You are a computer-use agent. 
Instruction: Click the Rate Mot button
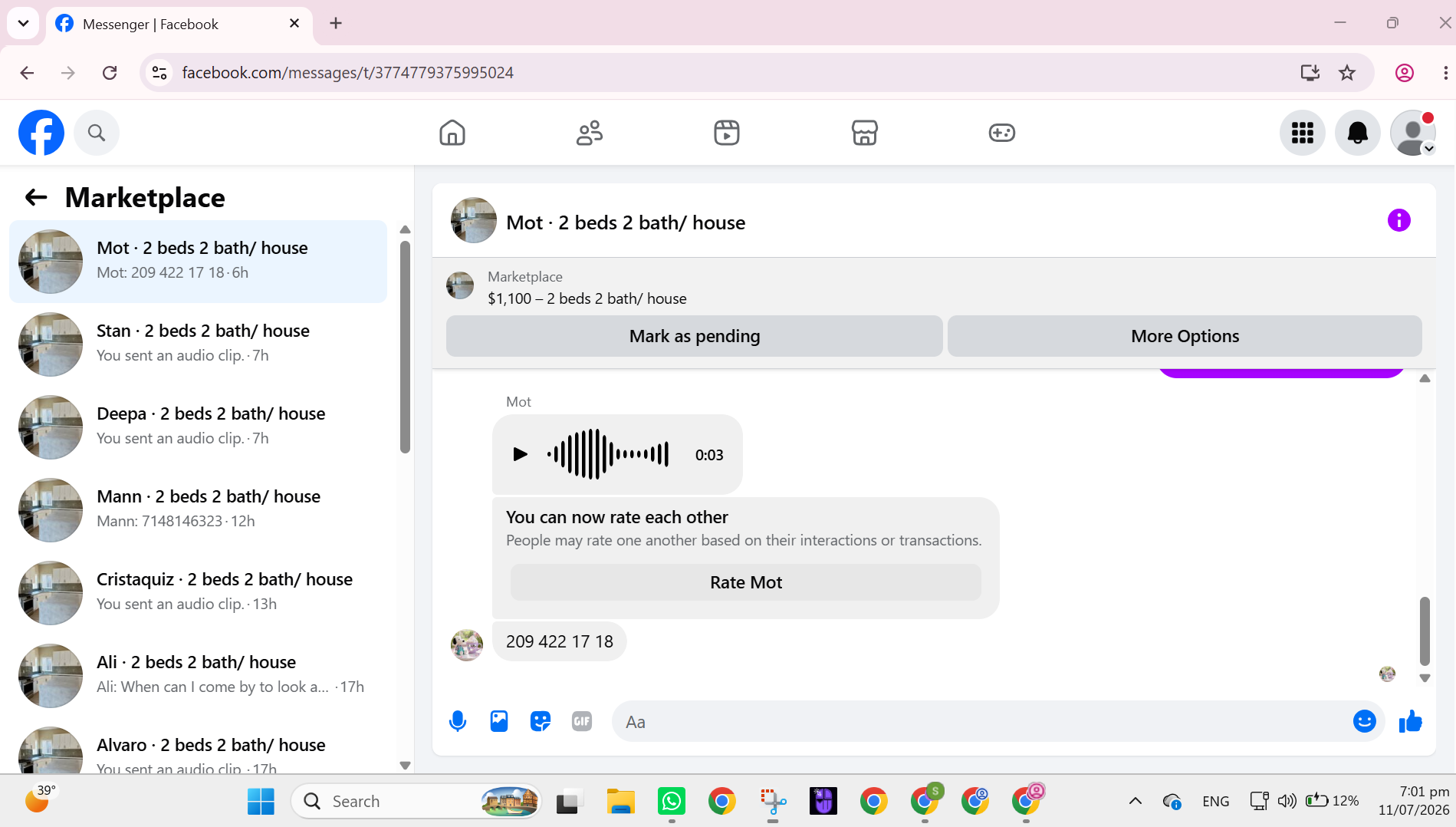(x=746, y=582)
